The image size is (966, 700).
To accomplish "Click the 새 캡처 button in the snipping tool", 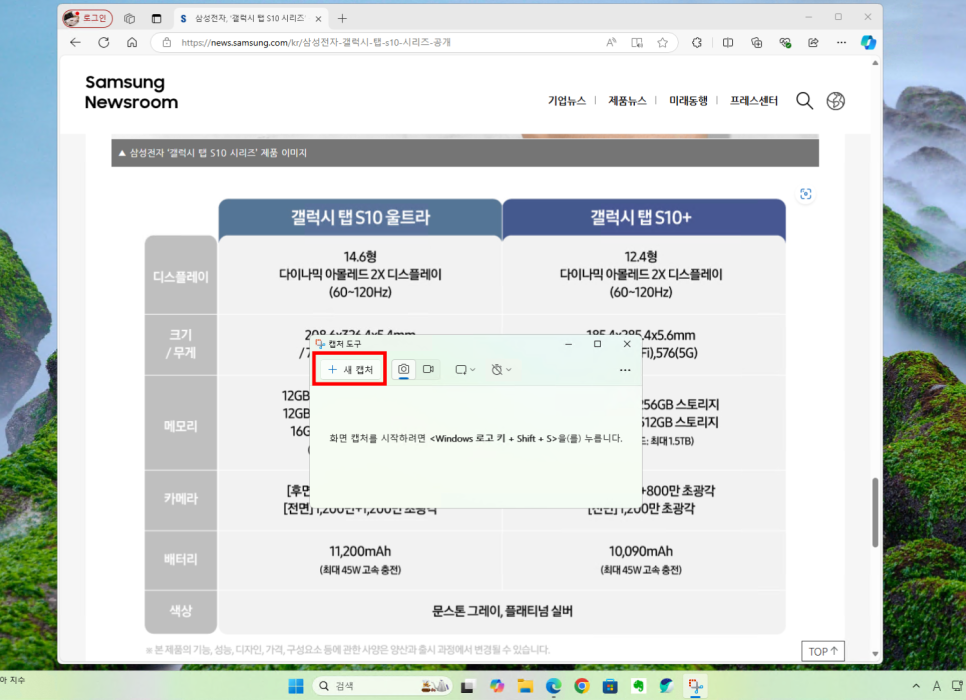I will 350,369.
